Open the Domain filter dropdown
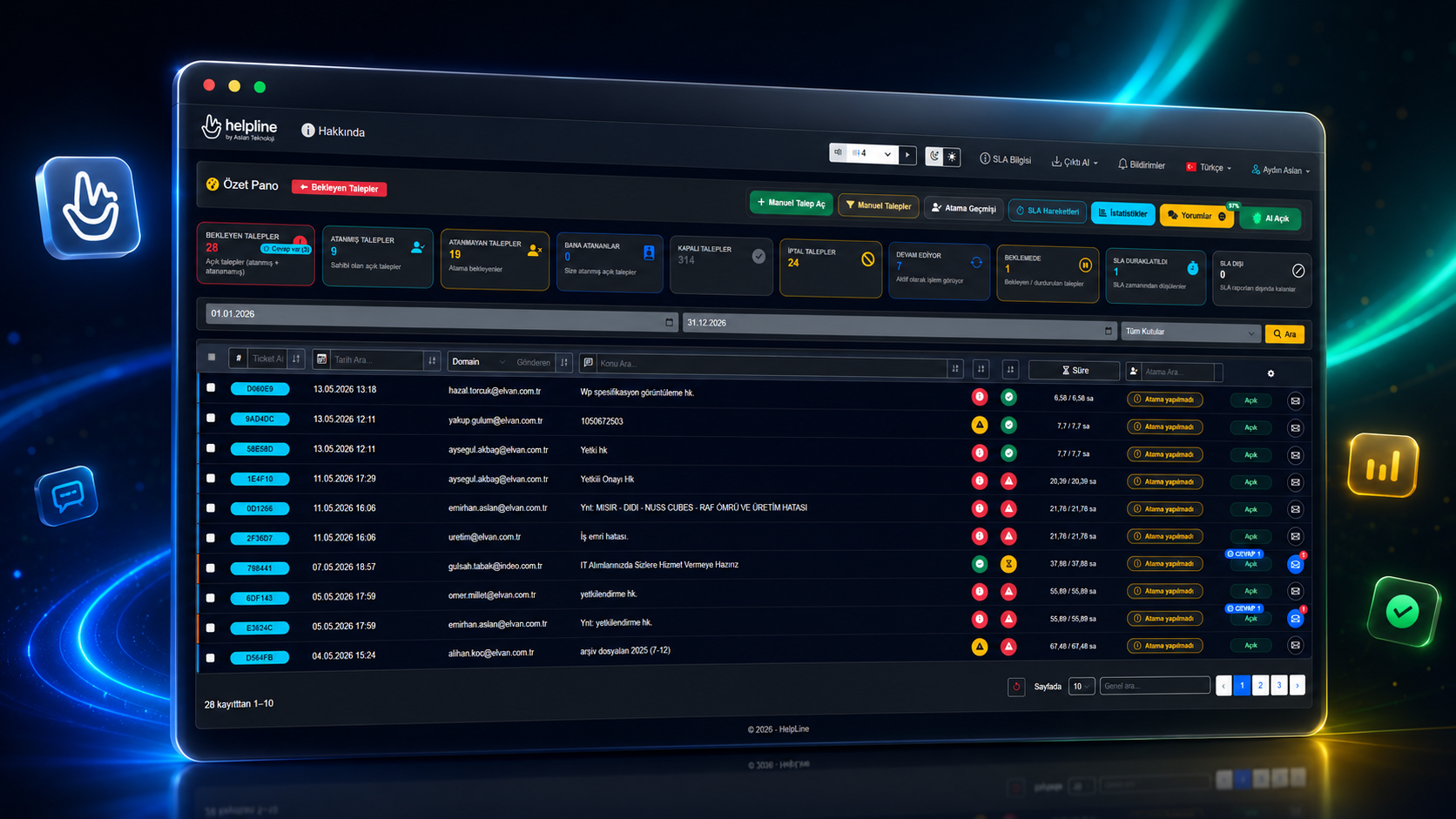 pyautogui.click(x=477, y=361)
